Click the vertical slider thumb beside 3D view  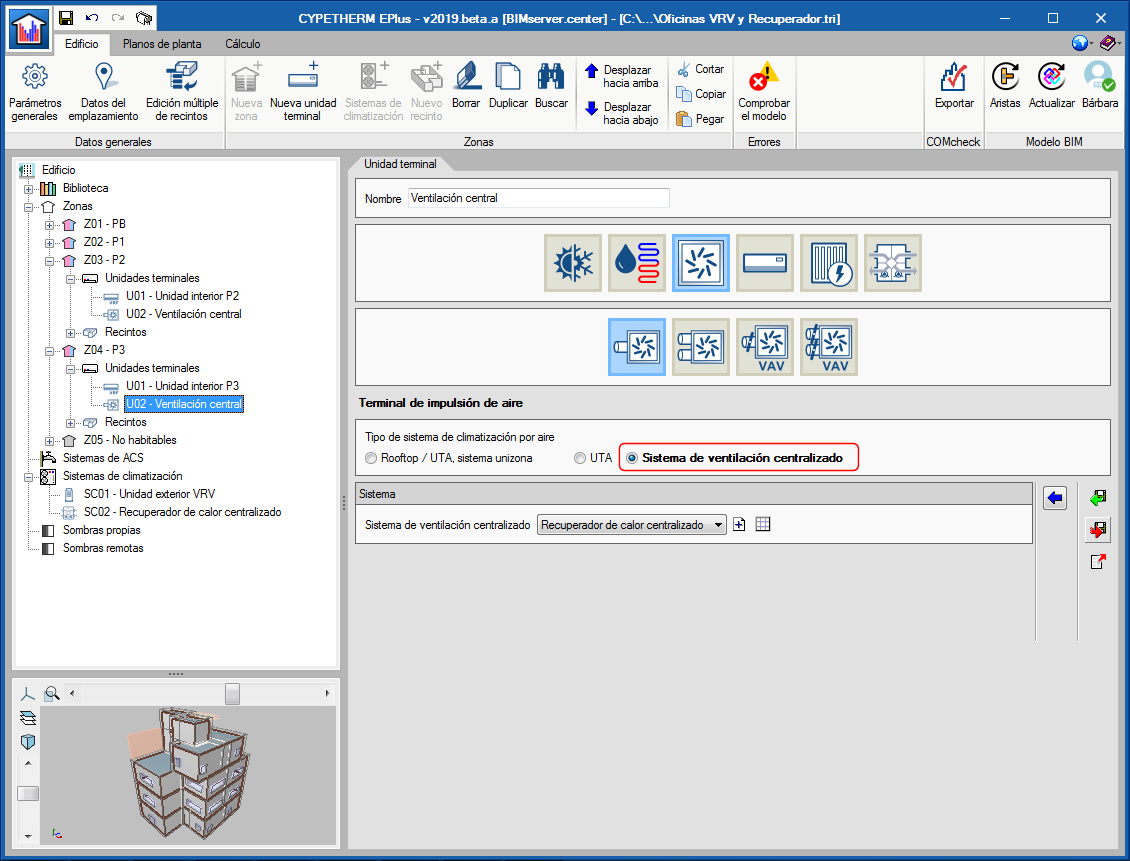(27, 793)
